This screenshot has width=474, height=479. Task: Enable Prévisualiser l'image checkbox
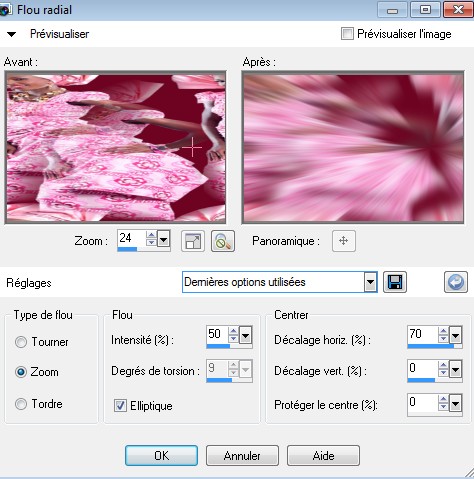coord(347,34)
